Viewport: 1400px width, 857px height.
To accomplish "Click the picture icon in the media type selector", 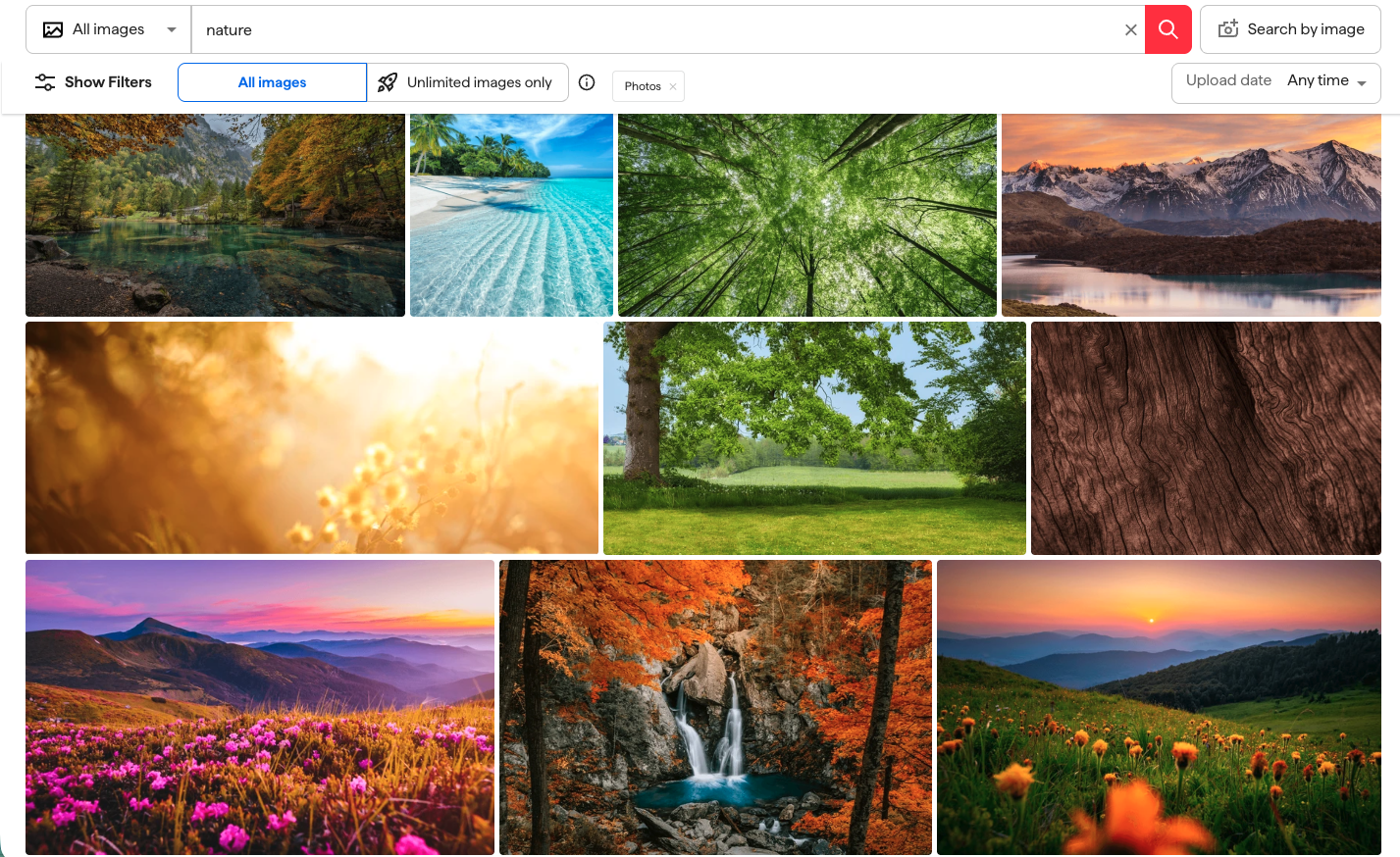I will pyautogui.click(x=53, y=28).
